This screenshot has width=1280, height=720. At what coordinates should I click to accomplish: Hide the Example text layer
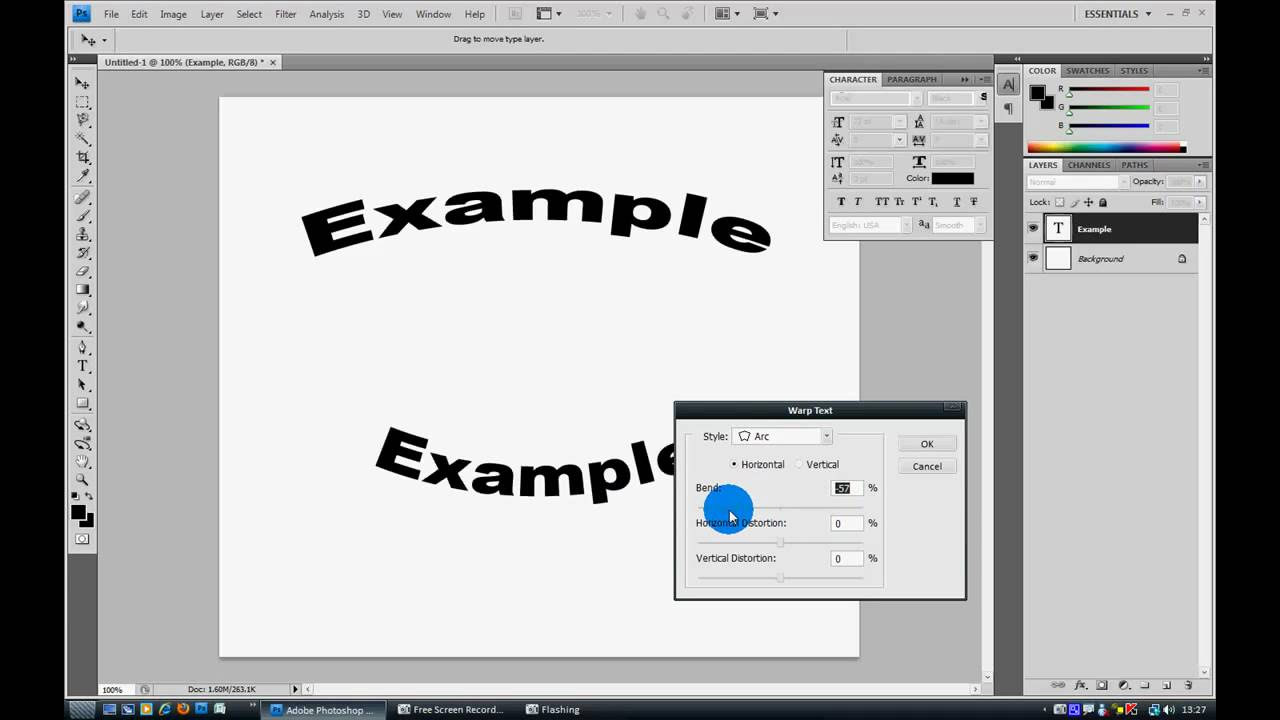point(1033,229)
